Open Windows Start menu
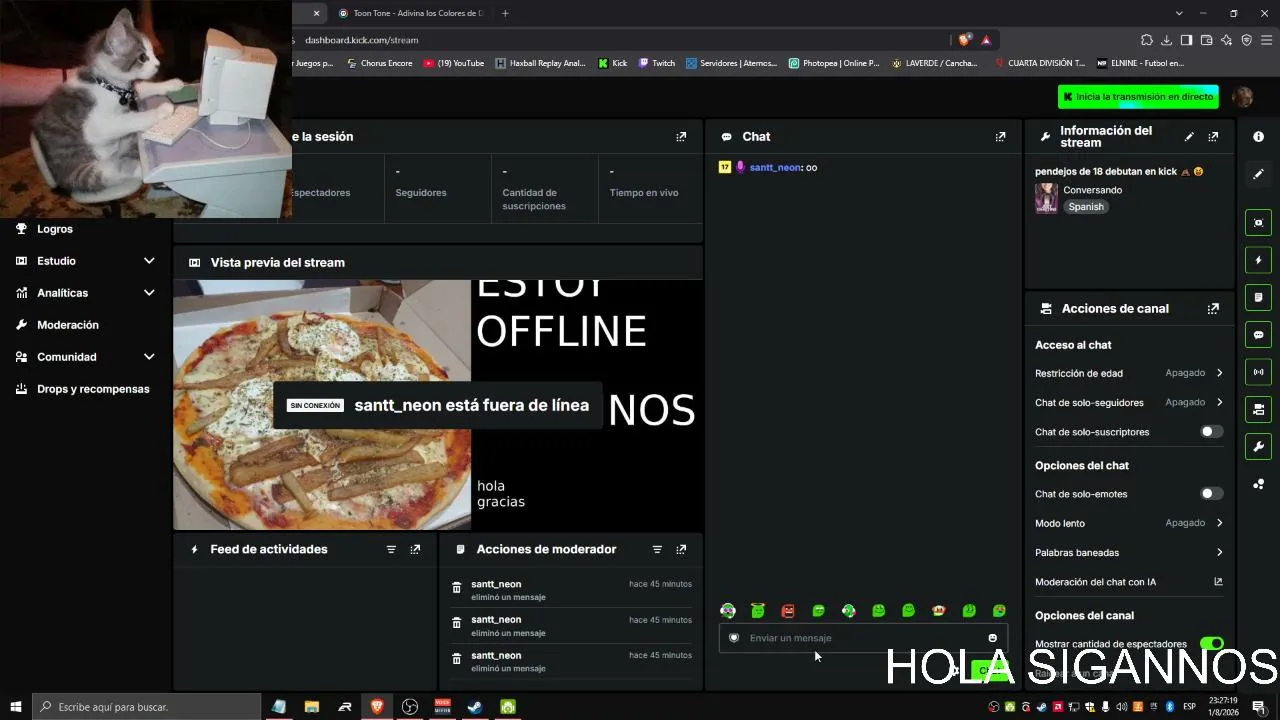 point(16,707)
